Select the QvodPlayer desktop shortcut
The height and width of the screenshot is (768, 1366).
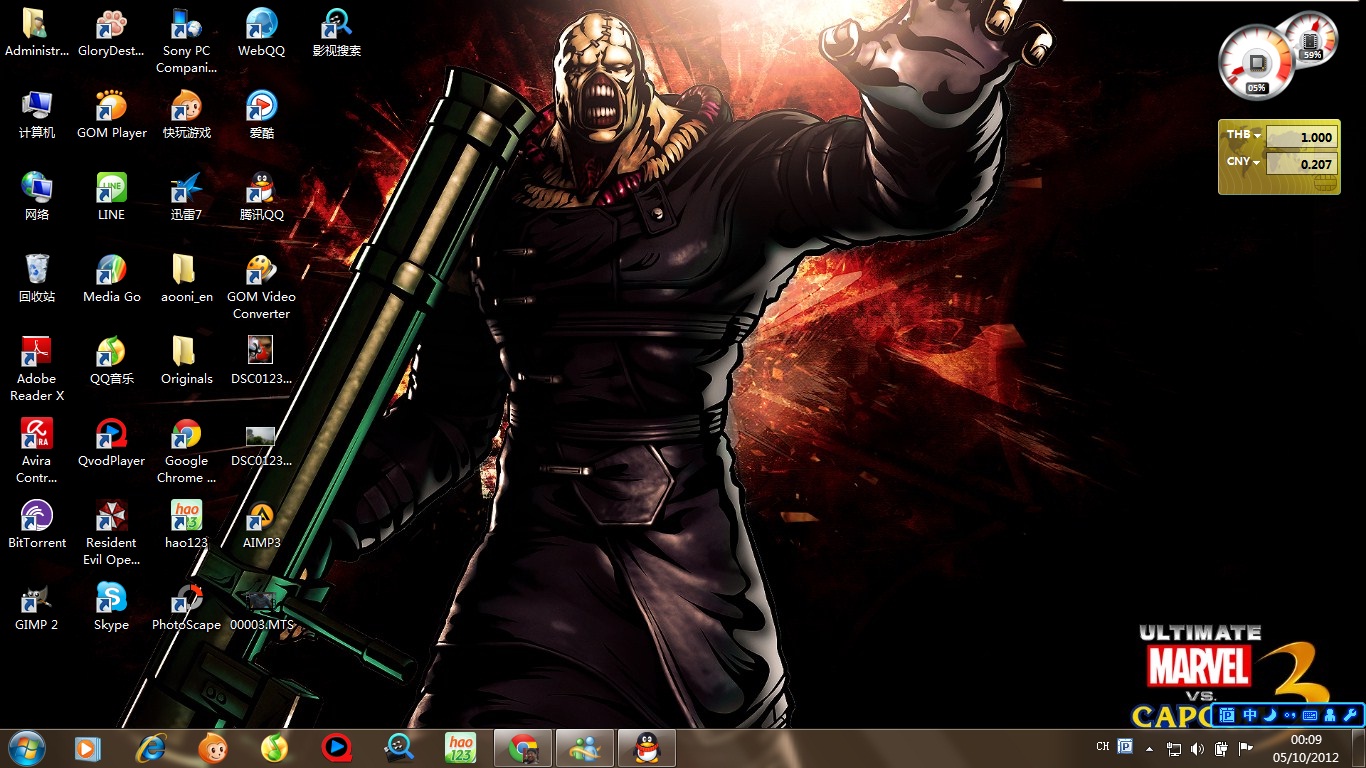click(x=111, y=443)
